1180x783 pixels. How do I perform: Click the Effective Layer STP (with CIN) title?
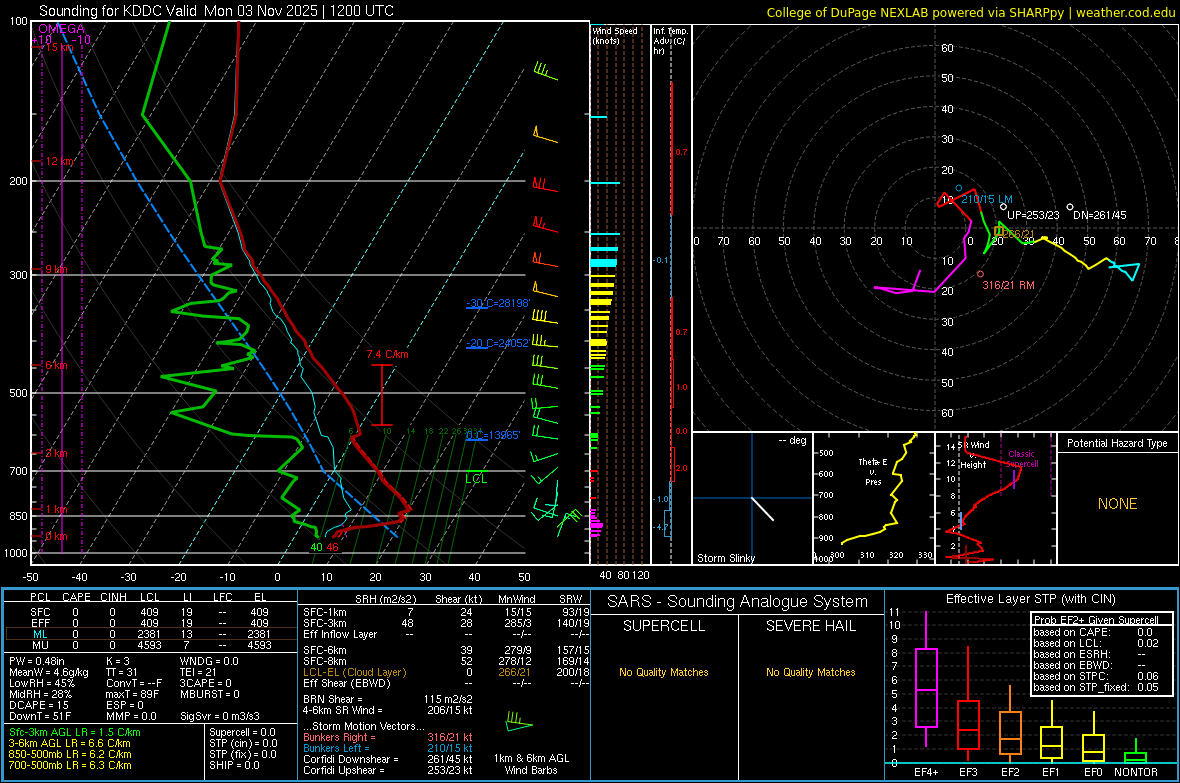(1030, 599)
